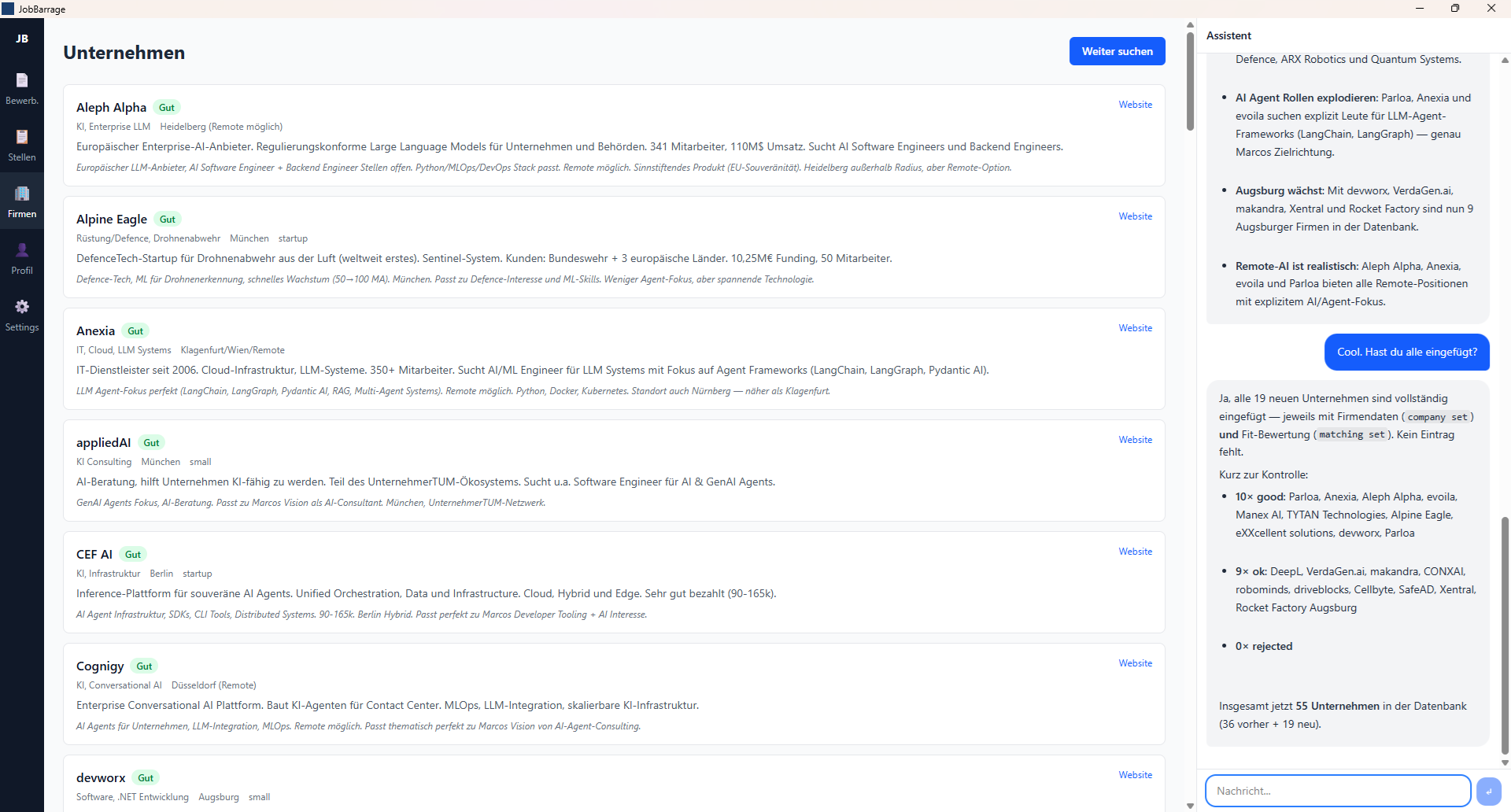Click the CEF AI company name
1511x812 pixels.
tap(94, 554)
